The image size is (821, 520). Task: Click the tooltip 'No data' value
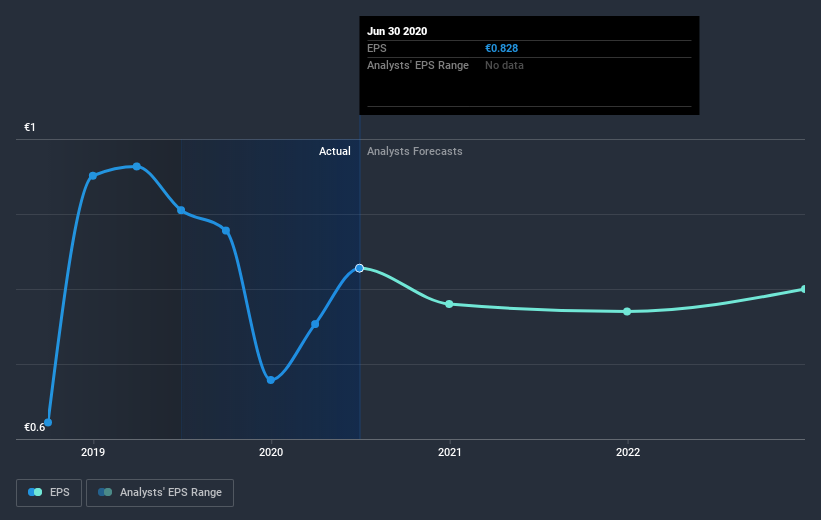pyautogui.click(x=504, y=65)
